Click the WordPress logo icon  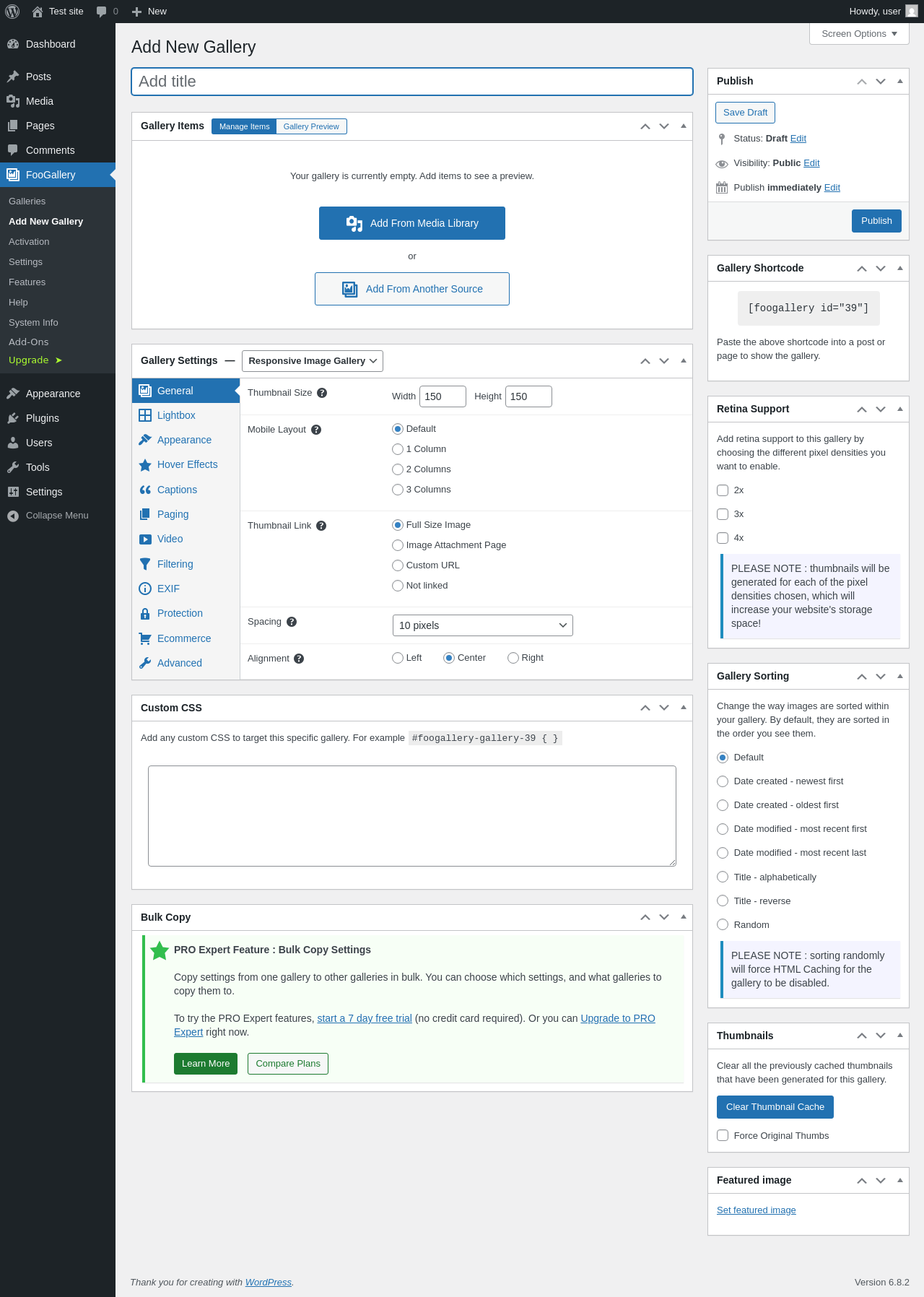(12, 12)
